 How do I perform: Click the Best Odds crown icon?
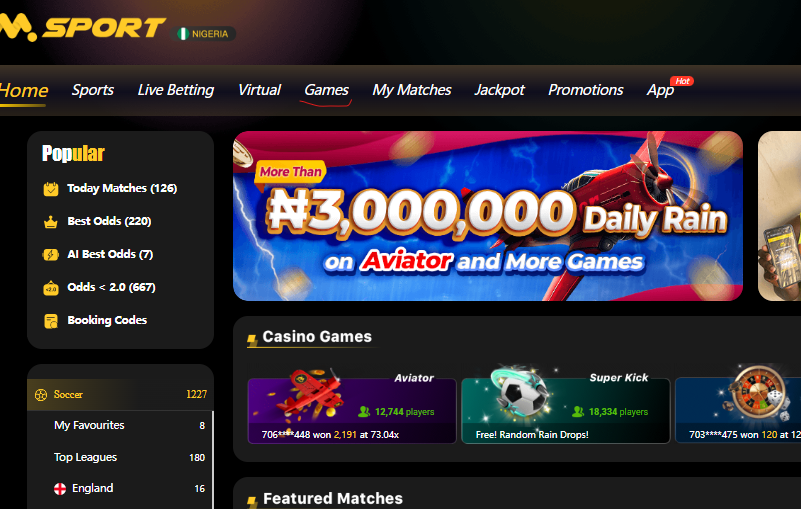(51, 222)
